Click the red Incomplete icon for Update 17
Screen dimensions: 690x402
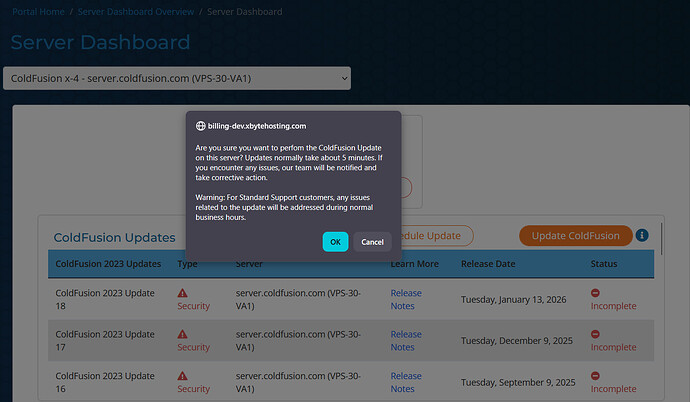tap(596, 334)
